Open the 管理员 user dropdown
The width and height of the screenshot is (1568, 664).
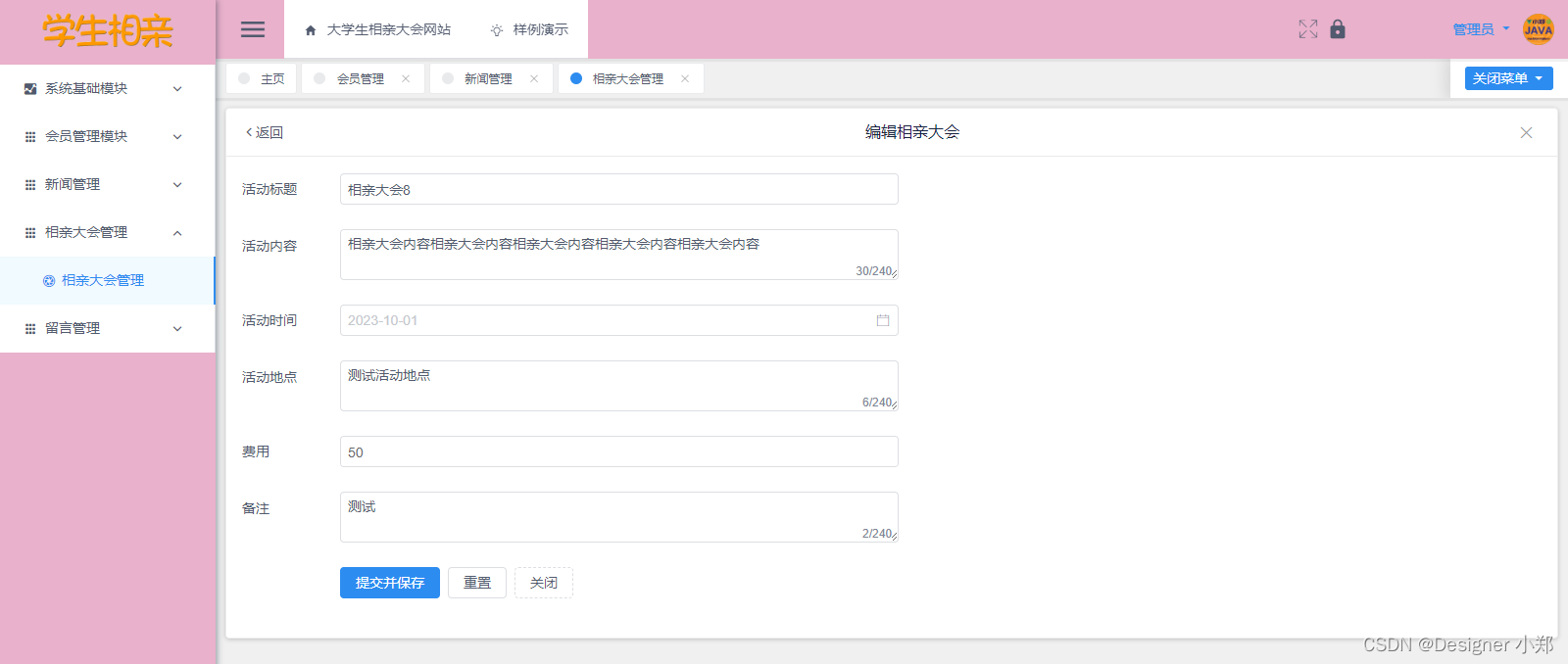point(1481,29)
